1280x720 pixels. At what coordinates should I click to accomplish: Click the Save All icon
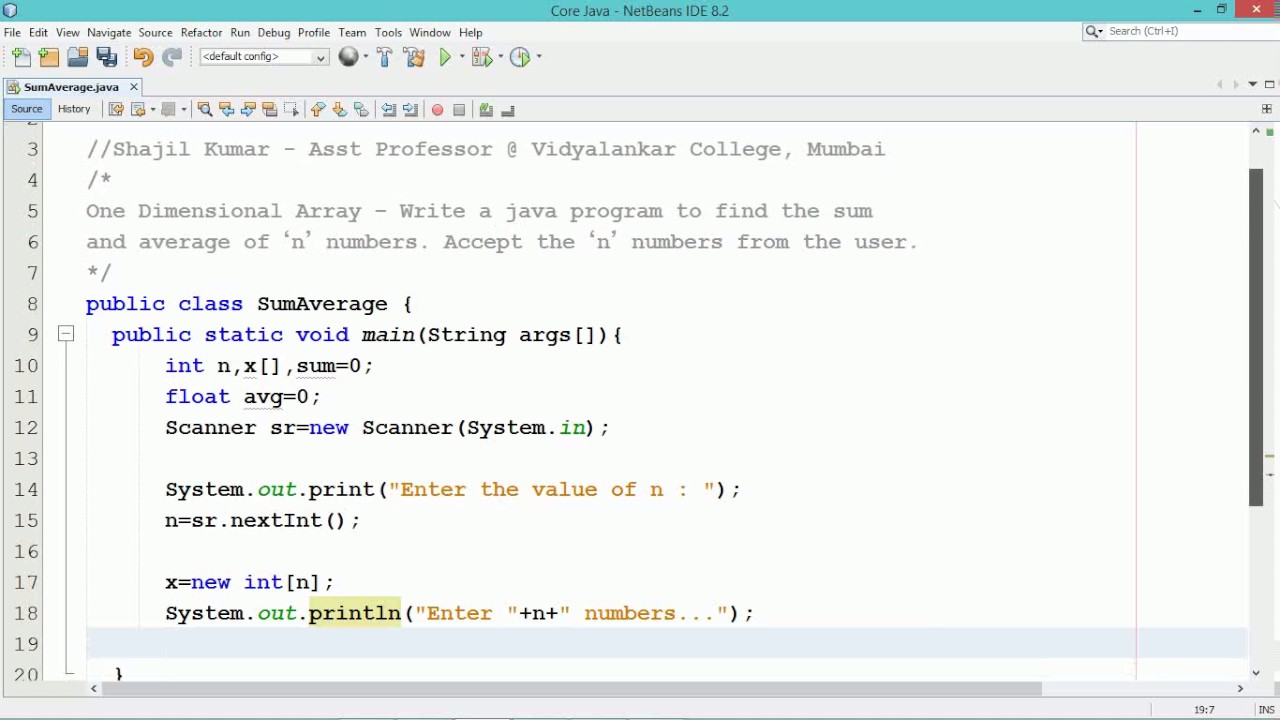(x=107, y=57)
